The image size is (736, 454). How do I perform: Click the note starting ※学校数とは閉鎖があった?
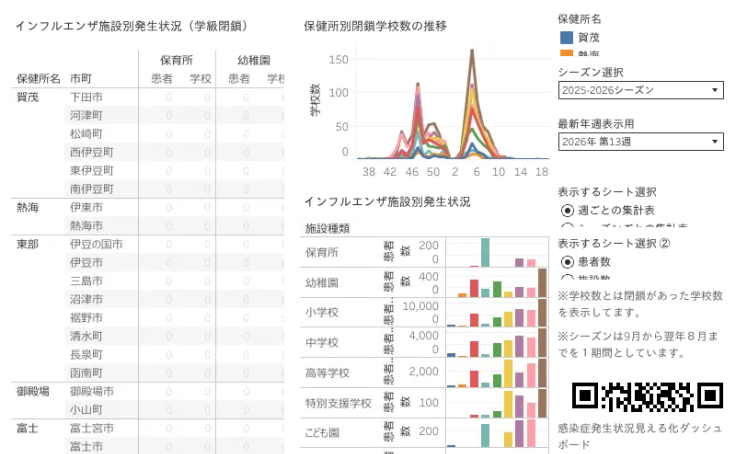(x=640, y=304)
